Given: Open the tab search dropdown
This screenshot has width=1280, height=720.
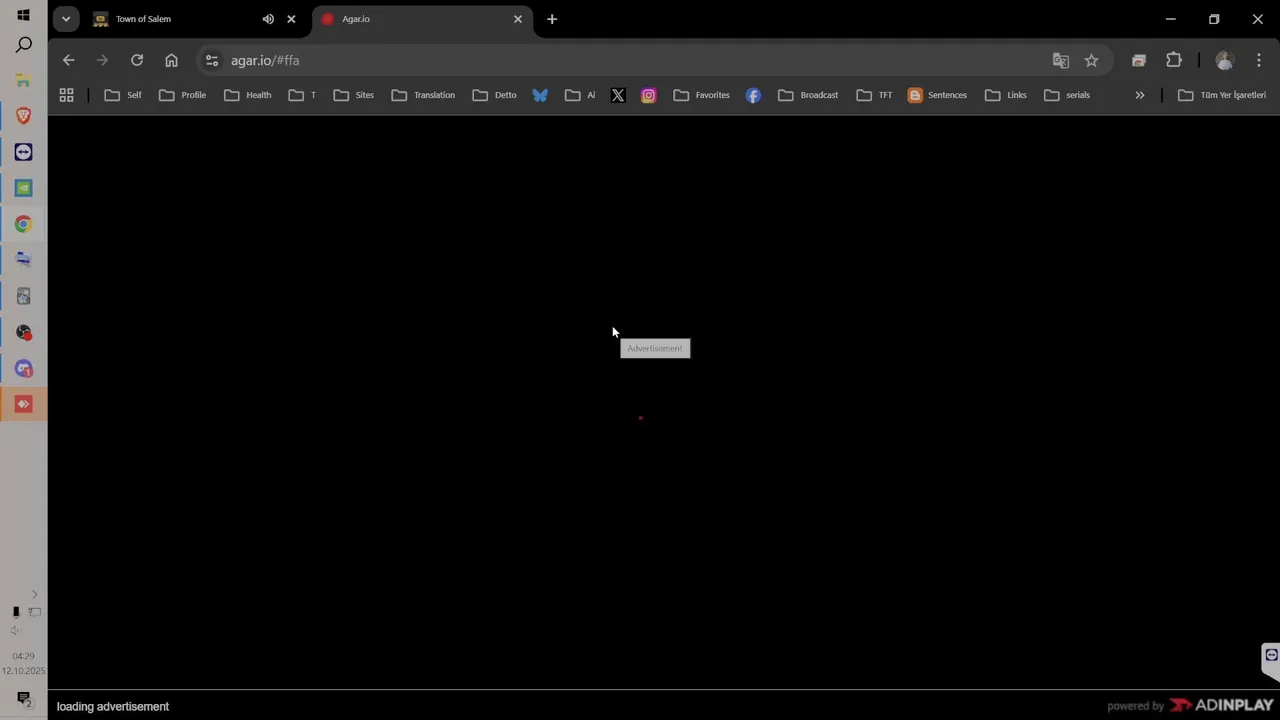Looking at the screenshot, I should pyautogui.click(x=65, y=19).
